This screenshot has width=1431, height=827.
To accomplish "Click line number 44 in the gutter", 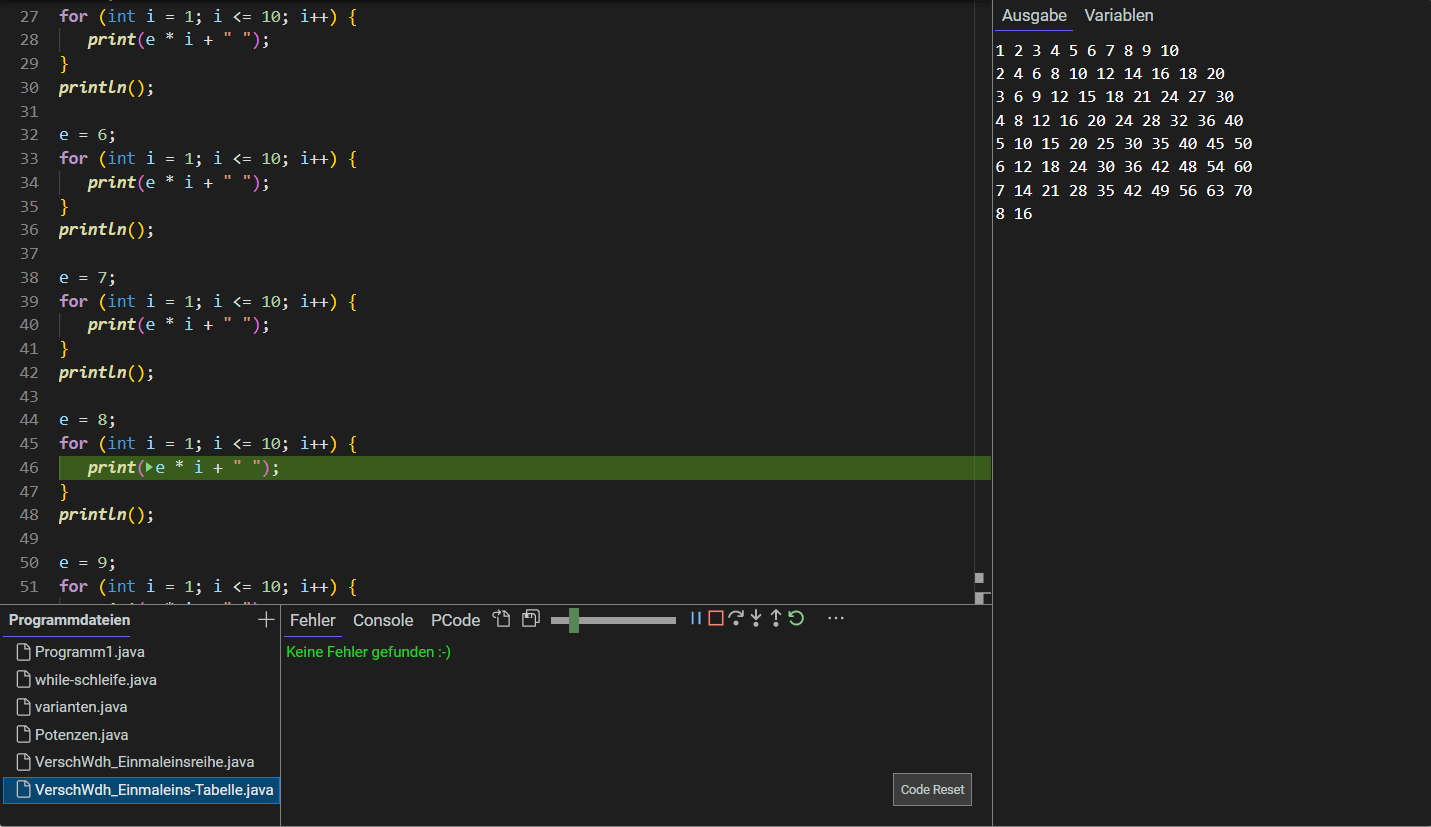I will pyautogui.click(x=28, y=420).
